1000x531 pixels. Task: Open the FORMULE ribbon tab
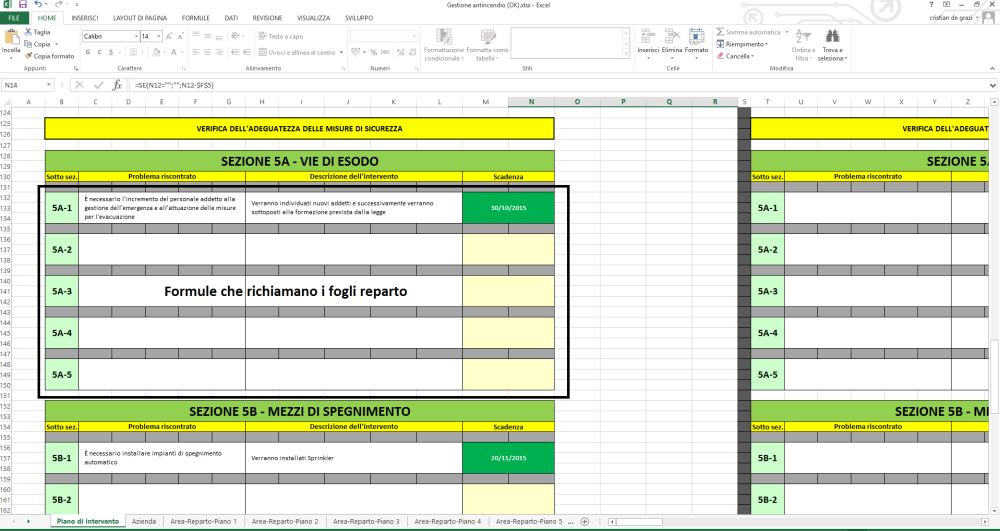196,18
